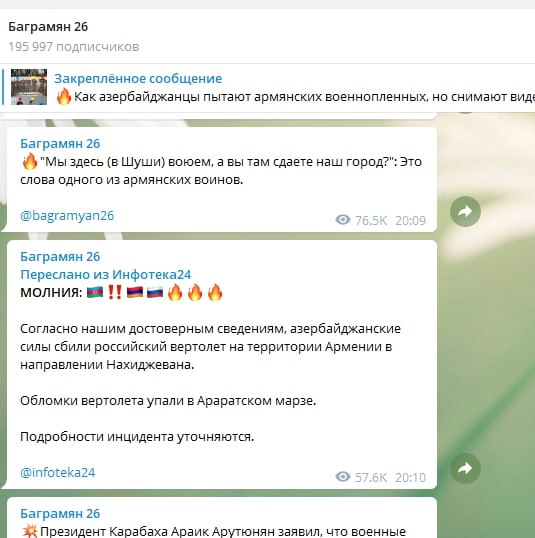Click the @bagramyan26 mention link
Image resolution: width=535 pixels, height=538 pixels.
67,215
